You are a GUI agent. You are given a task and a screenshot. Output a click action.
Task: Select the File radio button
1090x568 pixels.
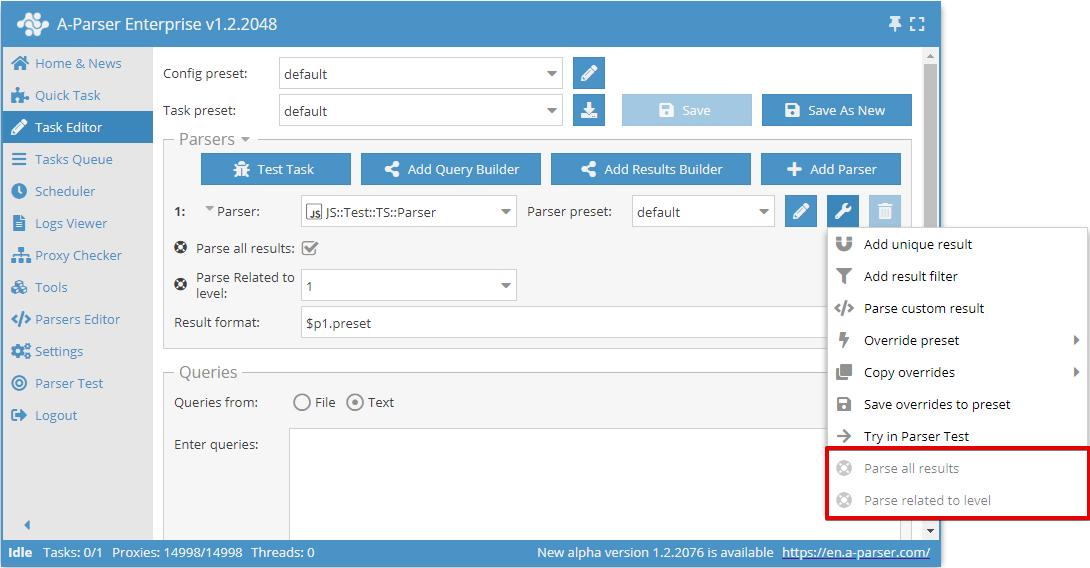coord(302,403)
